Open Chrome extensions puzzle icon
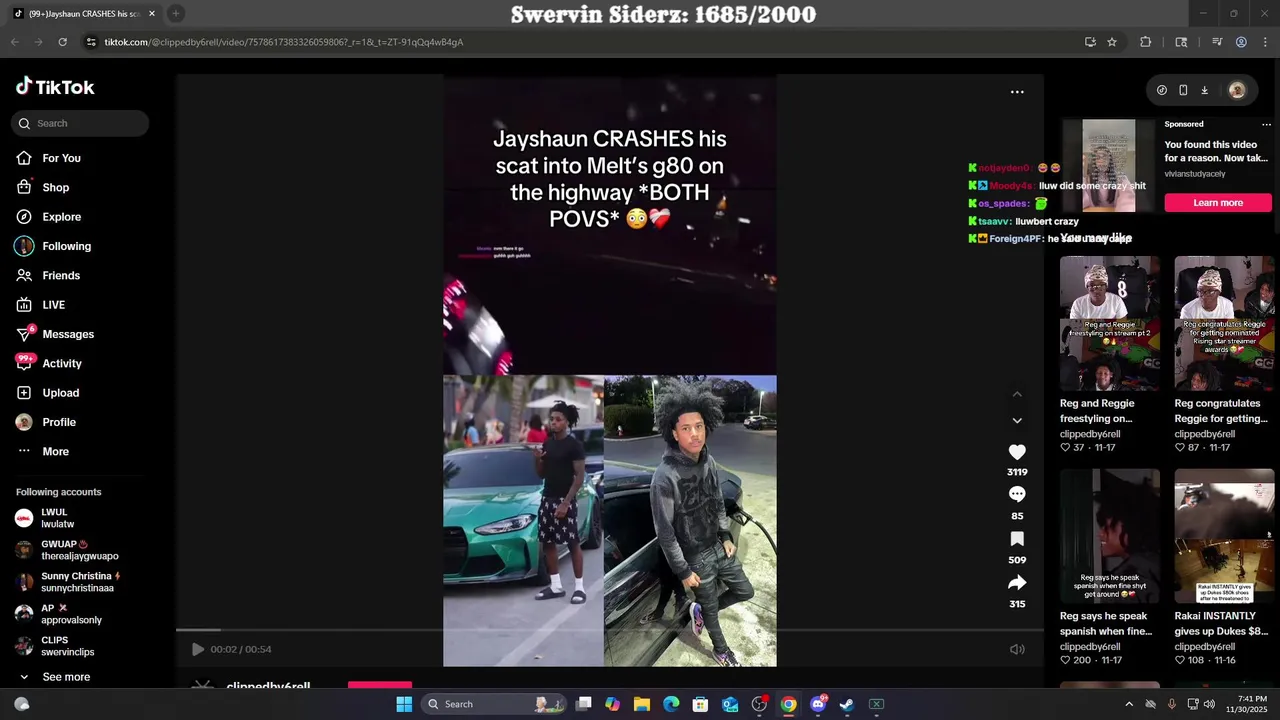The image size is (1280, 720). [x=1146, y=42]
